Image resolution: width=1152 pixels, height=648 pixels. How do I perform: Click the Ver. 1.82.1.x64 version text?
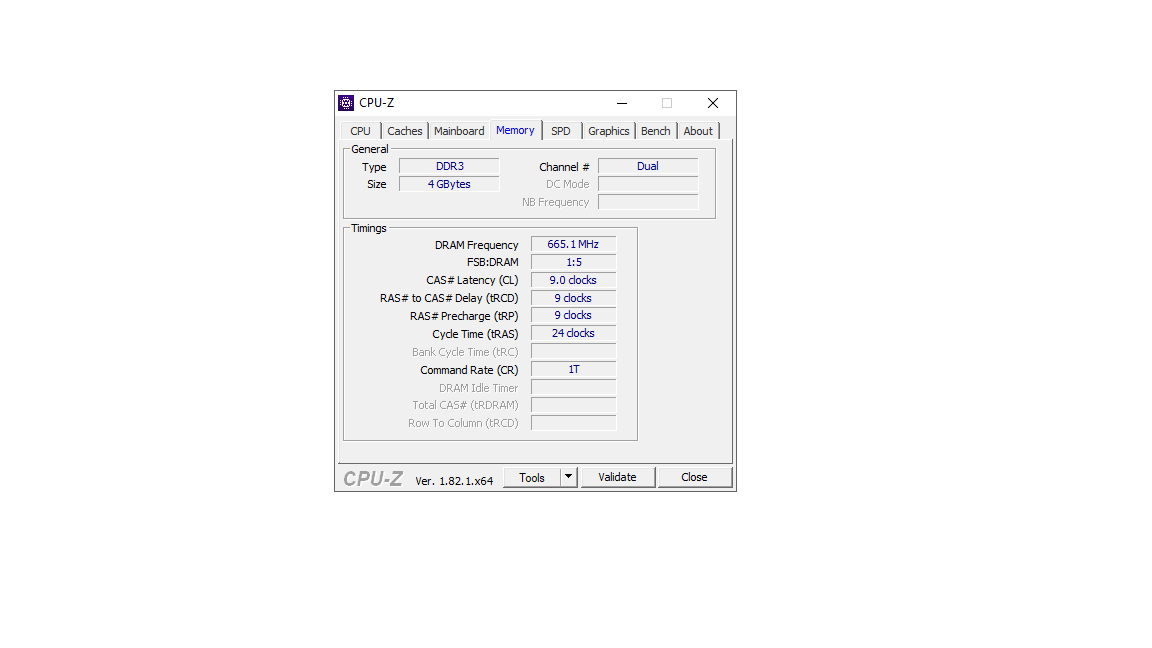[x=454, y=481]
